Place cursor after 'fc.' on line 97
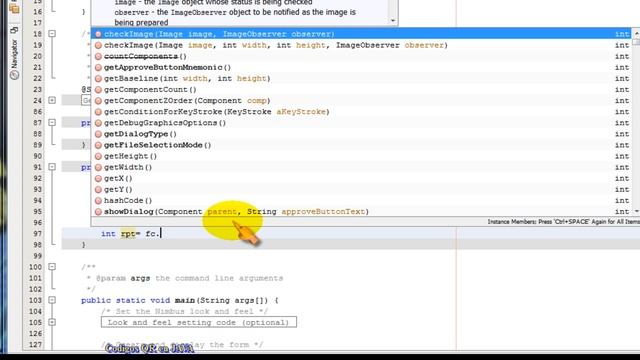The image size is (640, 360). coord(161,233)
